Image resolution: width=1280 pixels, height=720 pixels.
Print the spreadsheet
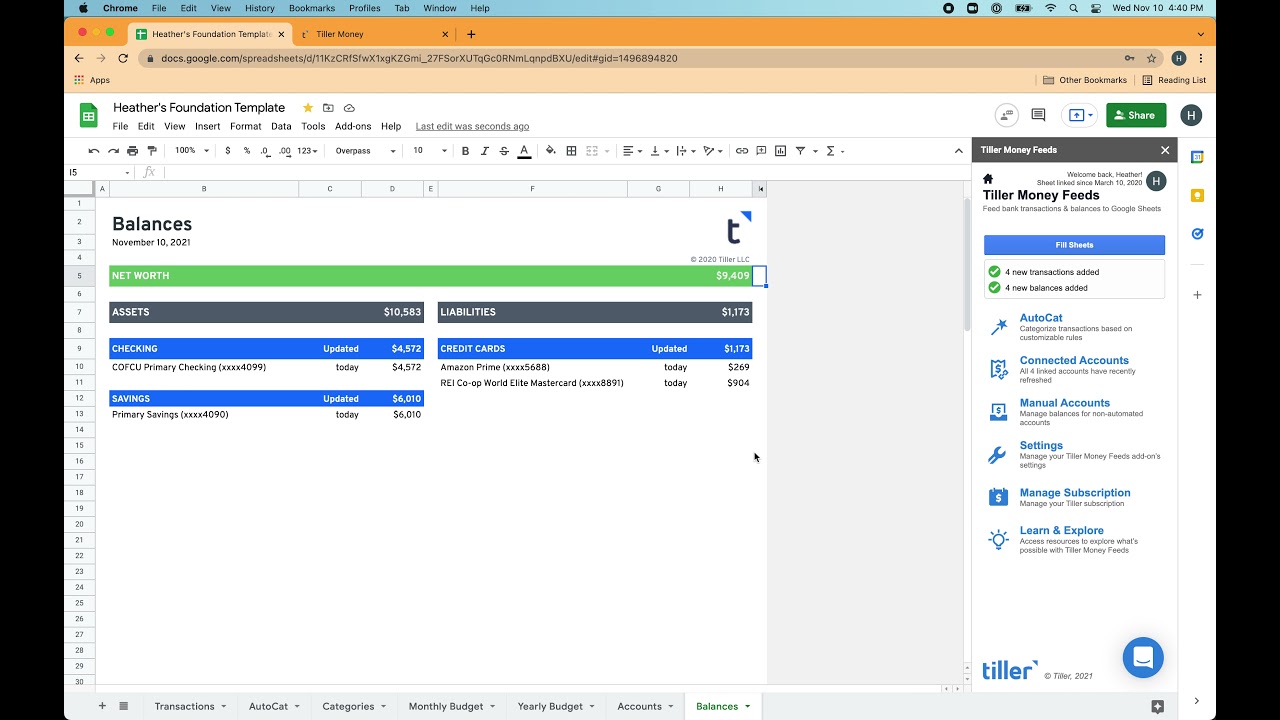click(x=132, y=151)
